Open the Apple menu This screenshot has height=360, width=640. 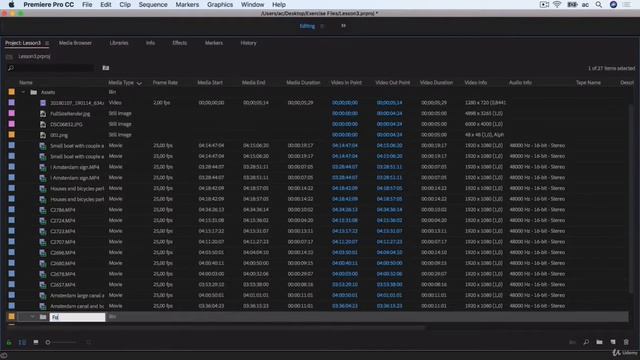tap(11, 4)
